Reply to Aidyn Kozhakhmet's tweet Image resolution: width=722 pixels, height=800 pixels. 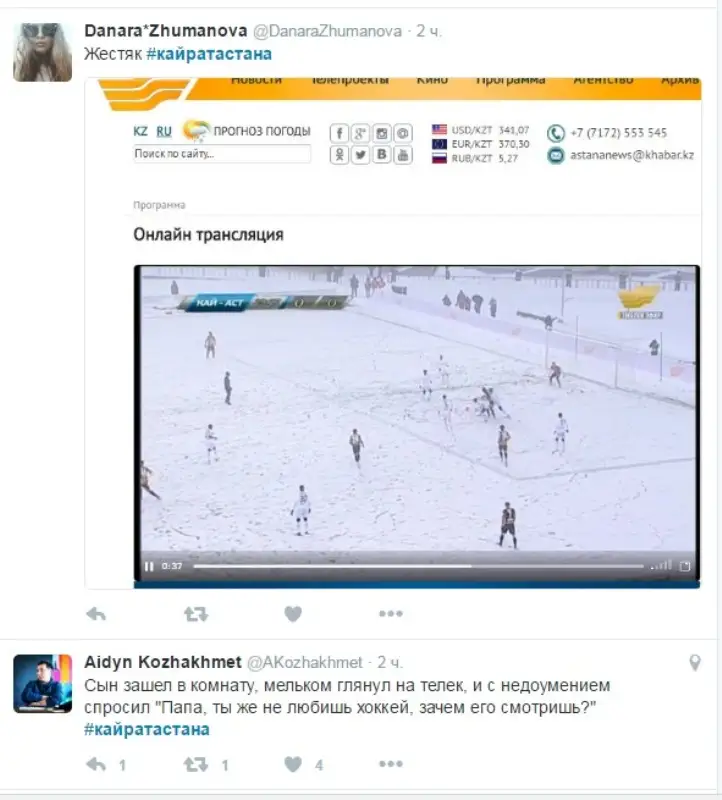coord(96,764)
